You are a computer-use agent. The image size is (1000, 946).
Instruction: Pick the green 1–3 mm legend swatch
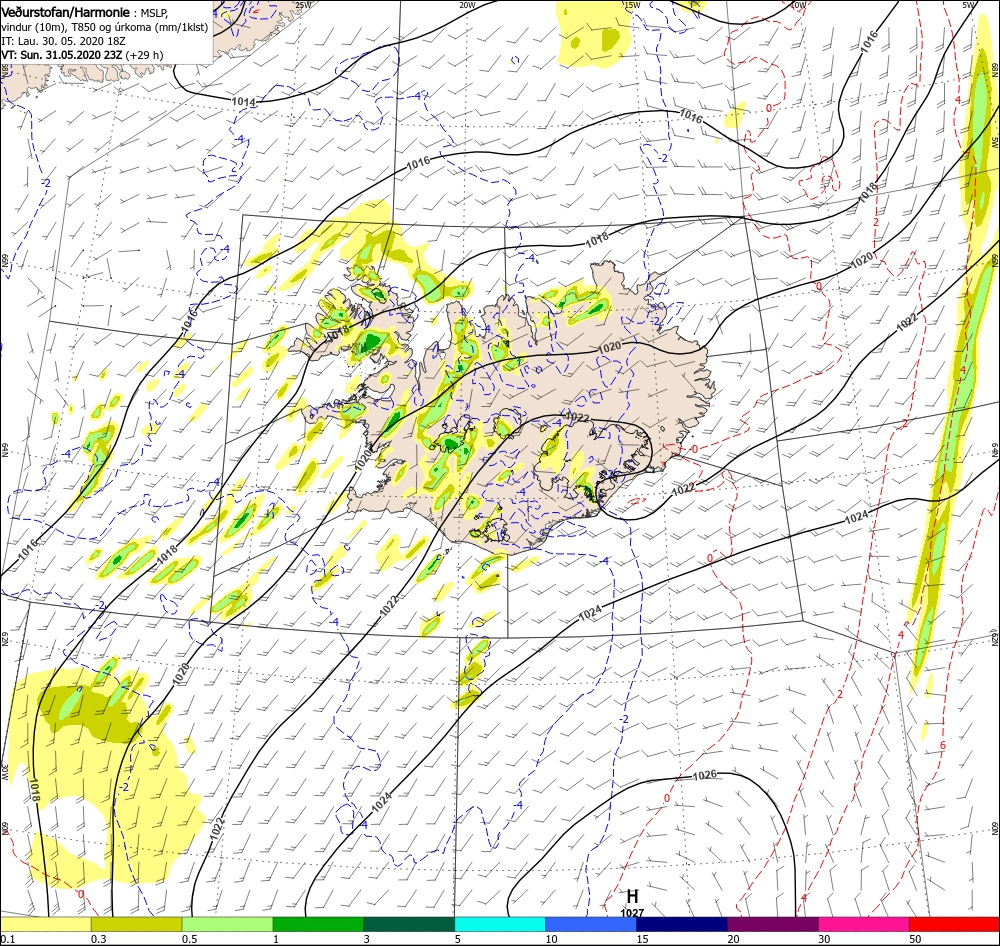click(x=318, y=924)
